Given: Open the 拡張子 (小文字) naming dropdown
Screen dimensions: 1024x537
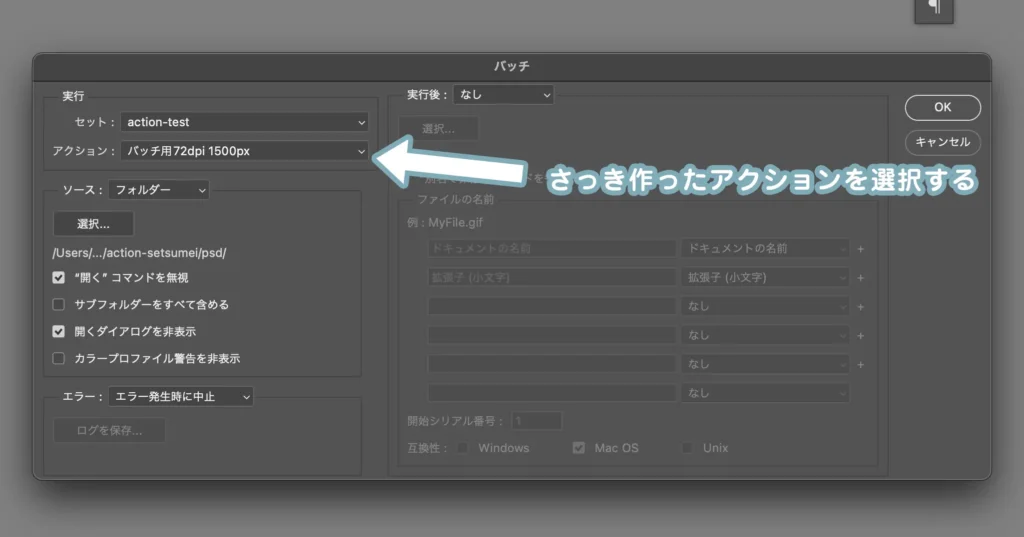Looking at the screenshot, I should point(765,278).
